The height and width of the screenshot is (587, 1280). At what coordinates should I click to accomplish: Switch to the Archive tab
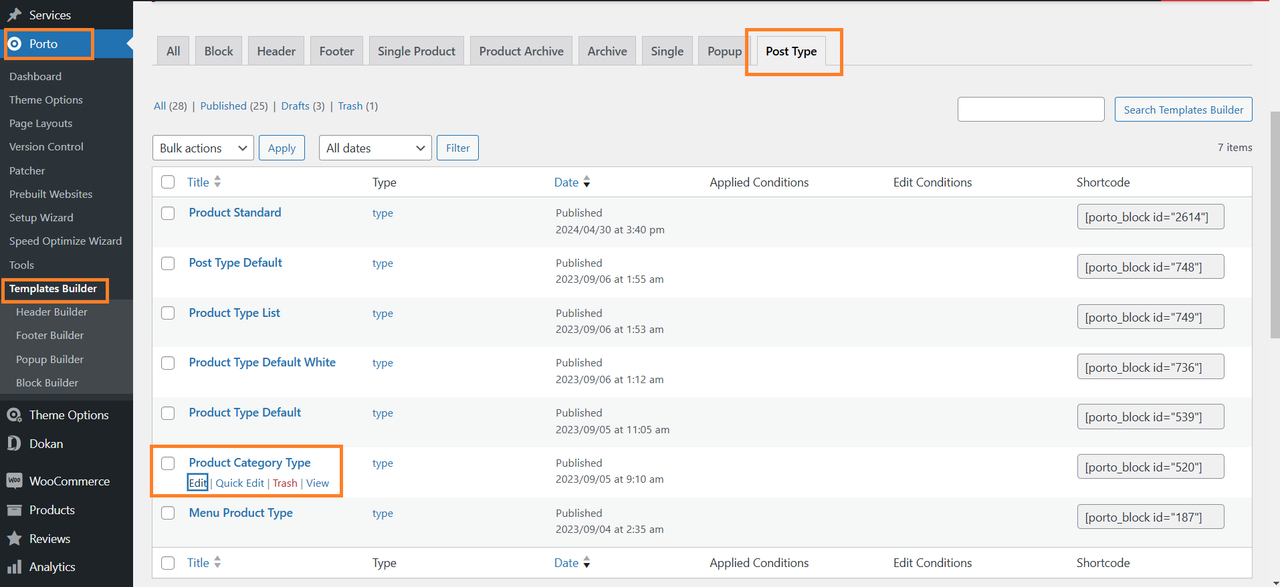click(607, 51)
